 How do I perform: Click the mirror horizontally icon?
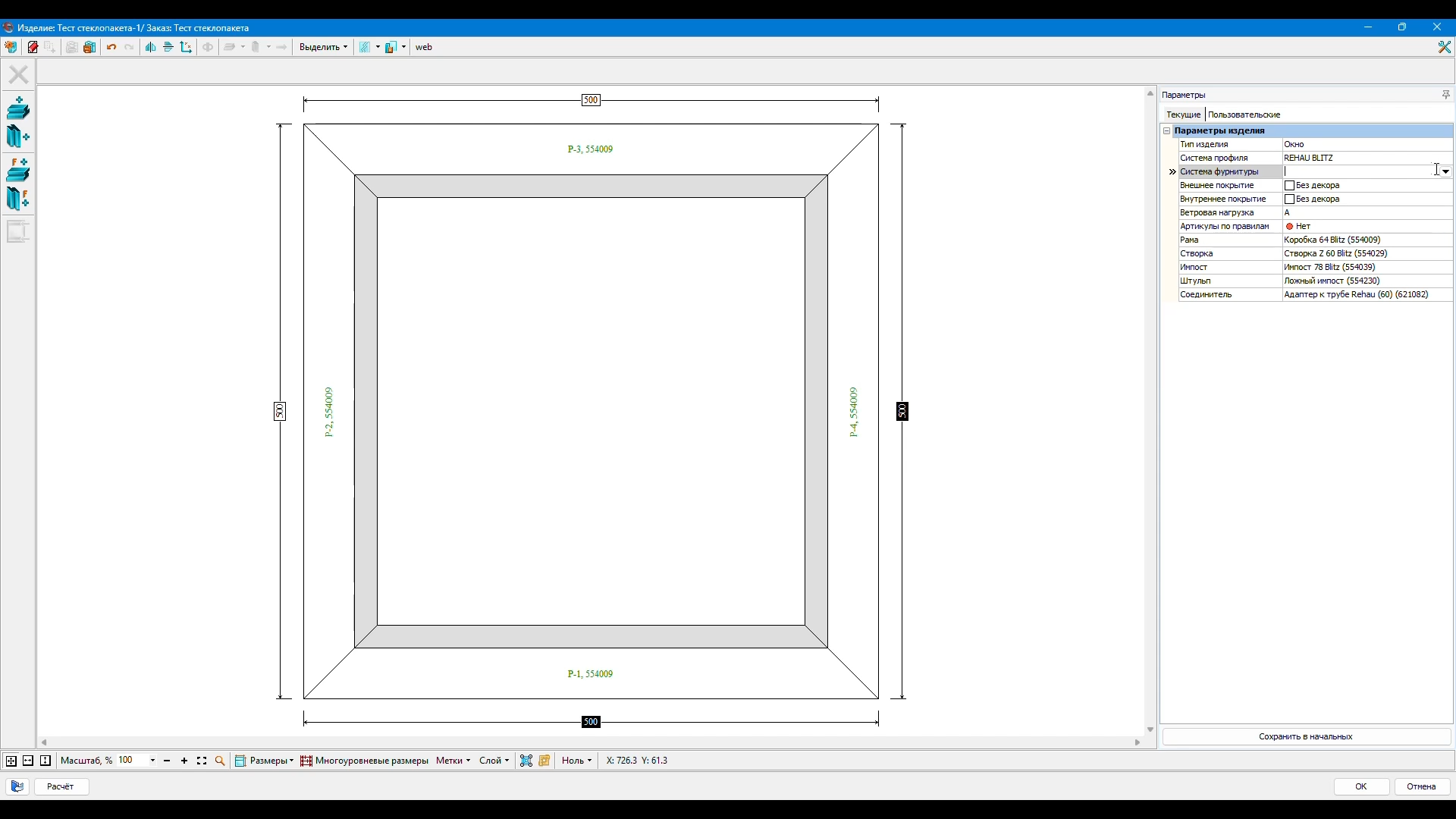(x=150, y=47)
